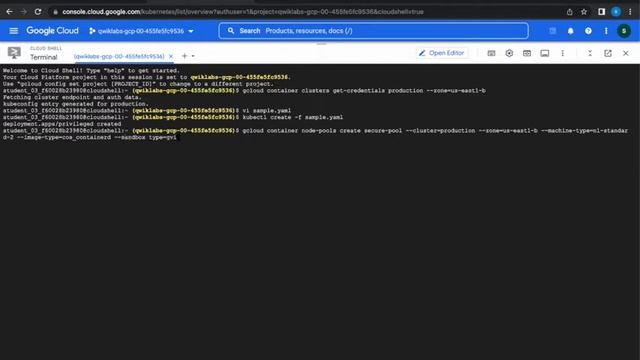Click the Cloud Shell terminal logo icon
The height and width of the screenshot is (360, 640).
pos(14,53)
